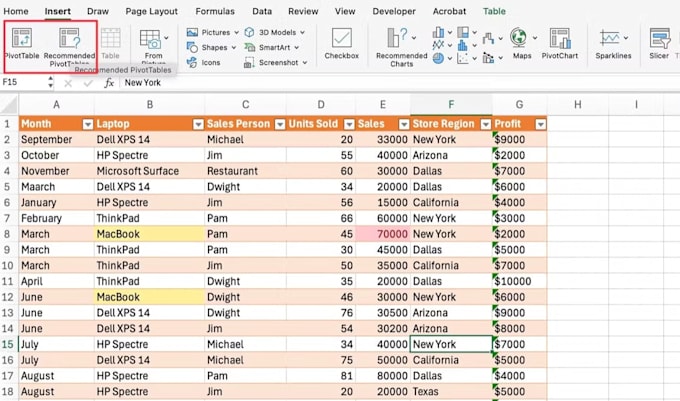Screen dimensions: 680x401
Task: Open the Table tab
Action: [x=494, y=11]
